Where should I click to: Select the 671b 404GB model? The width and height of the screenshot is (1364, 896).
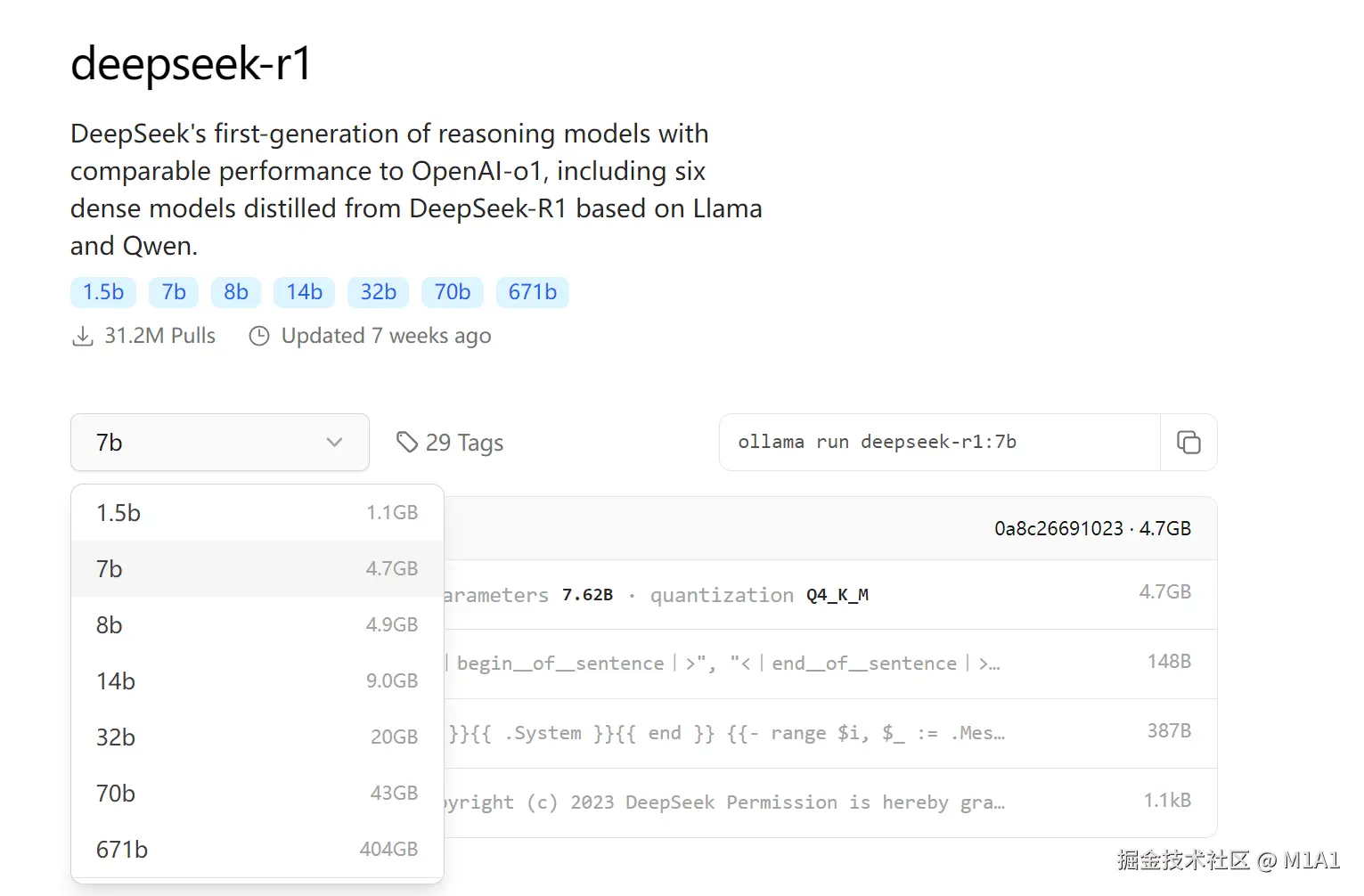click(257, 850)
